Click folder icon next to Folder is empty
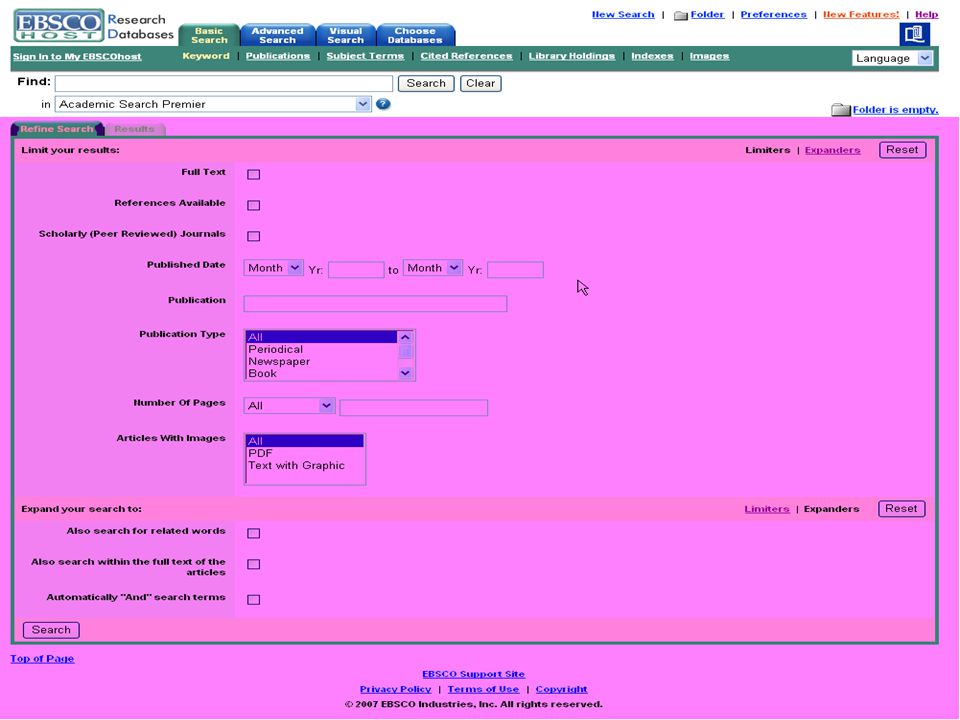The image size is (960, 720). coord(841,110)
